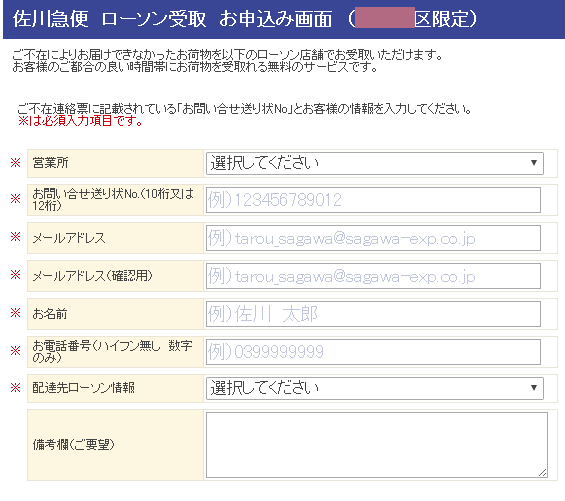This screenshot has height=501, width=565.
Task: Click the required mark beside 営業所
Action: tap(15, 163)
